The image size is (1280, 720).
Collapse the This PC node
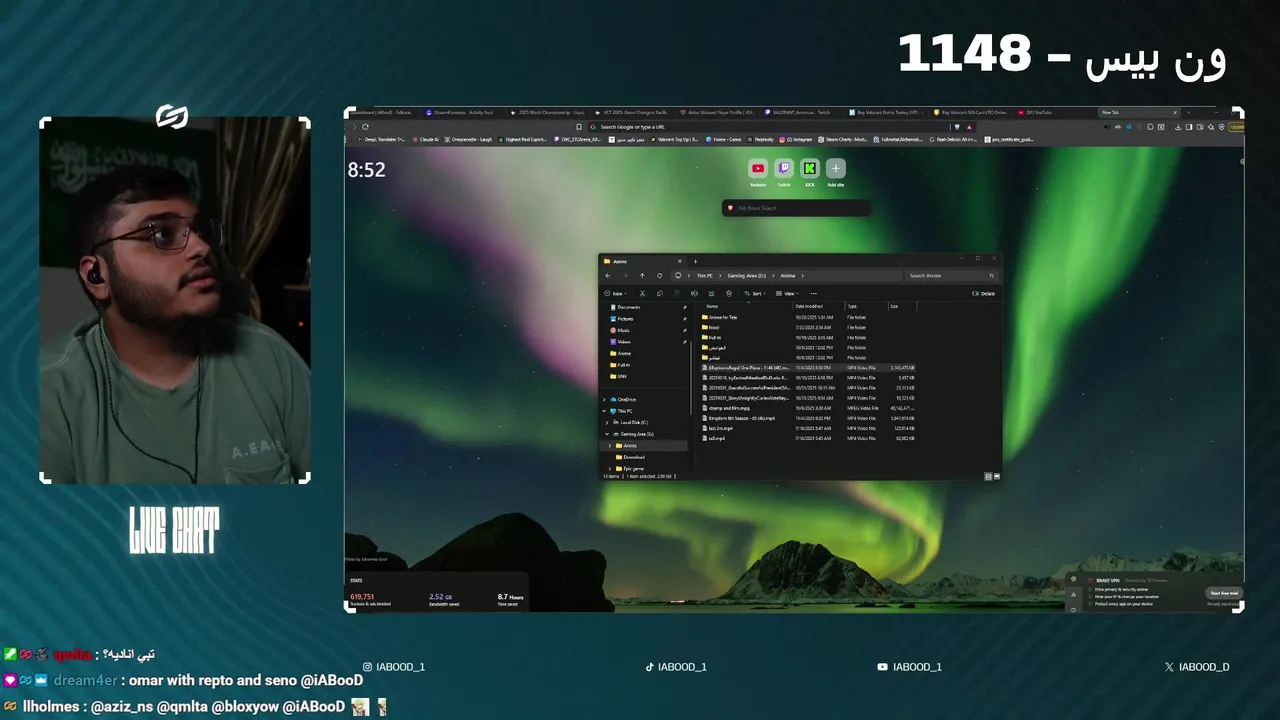click(x=604, y=411)
